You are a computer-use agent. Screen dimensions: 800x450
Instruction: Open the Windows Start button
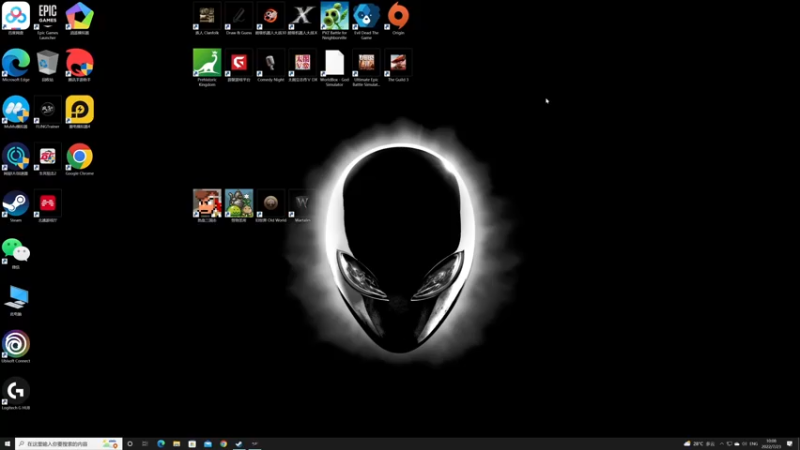click(x=7, y=444)
